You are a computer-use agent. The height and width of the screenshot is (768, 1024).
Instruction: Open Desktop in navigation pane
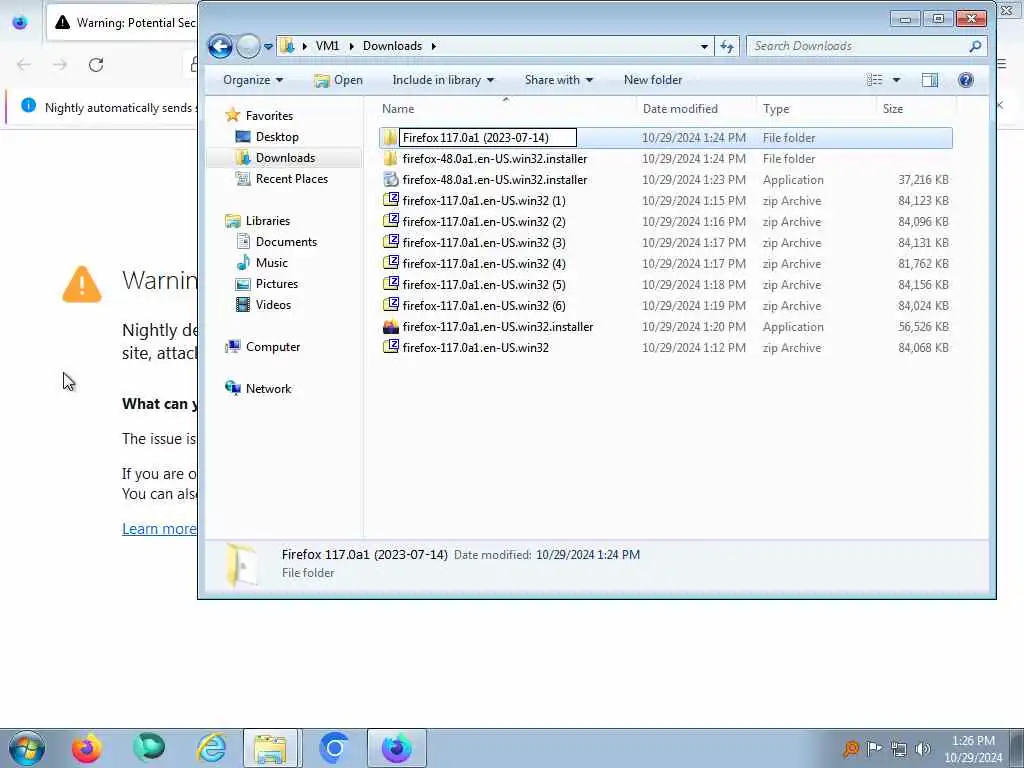click(x=267, y=136)
